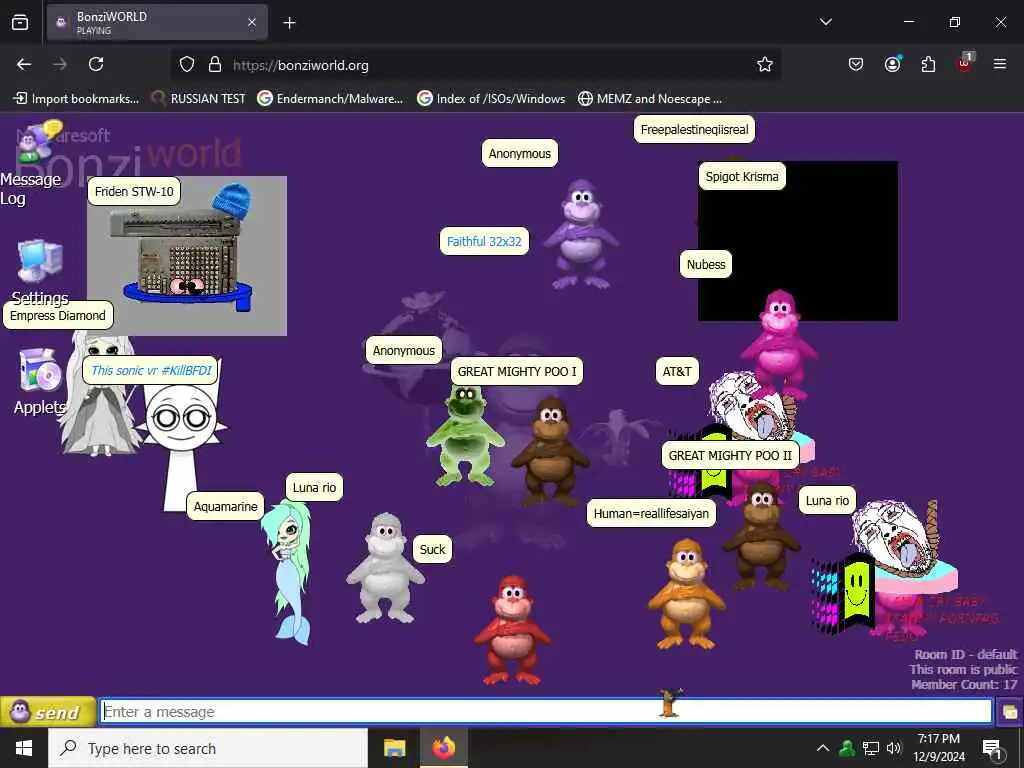The width and height of the screenshot is (1024, 768).
Task: Open the Firefox account icon
Action: tap(892, 64)
